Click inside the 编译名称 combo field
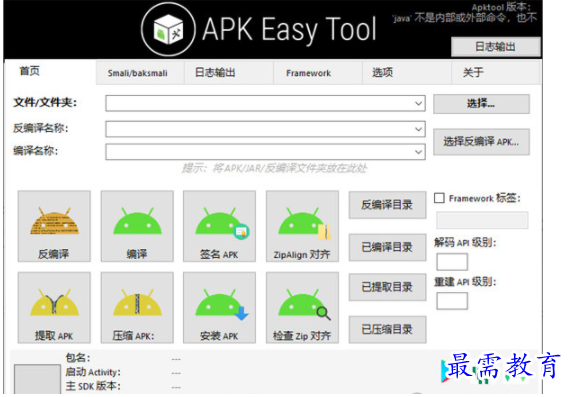The width and height of the screenshot is (569, 397). [265, 152]
